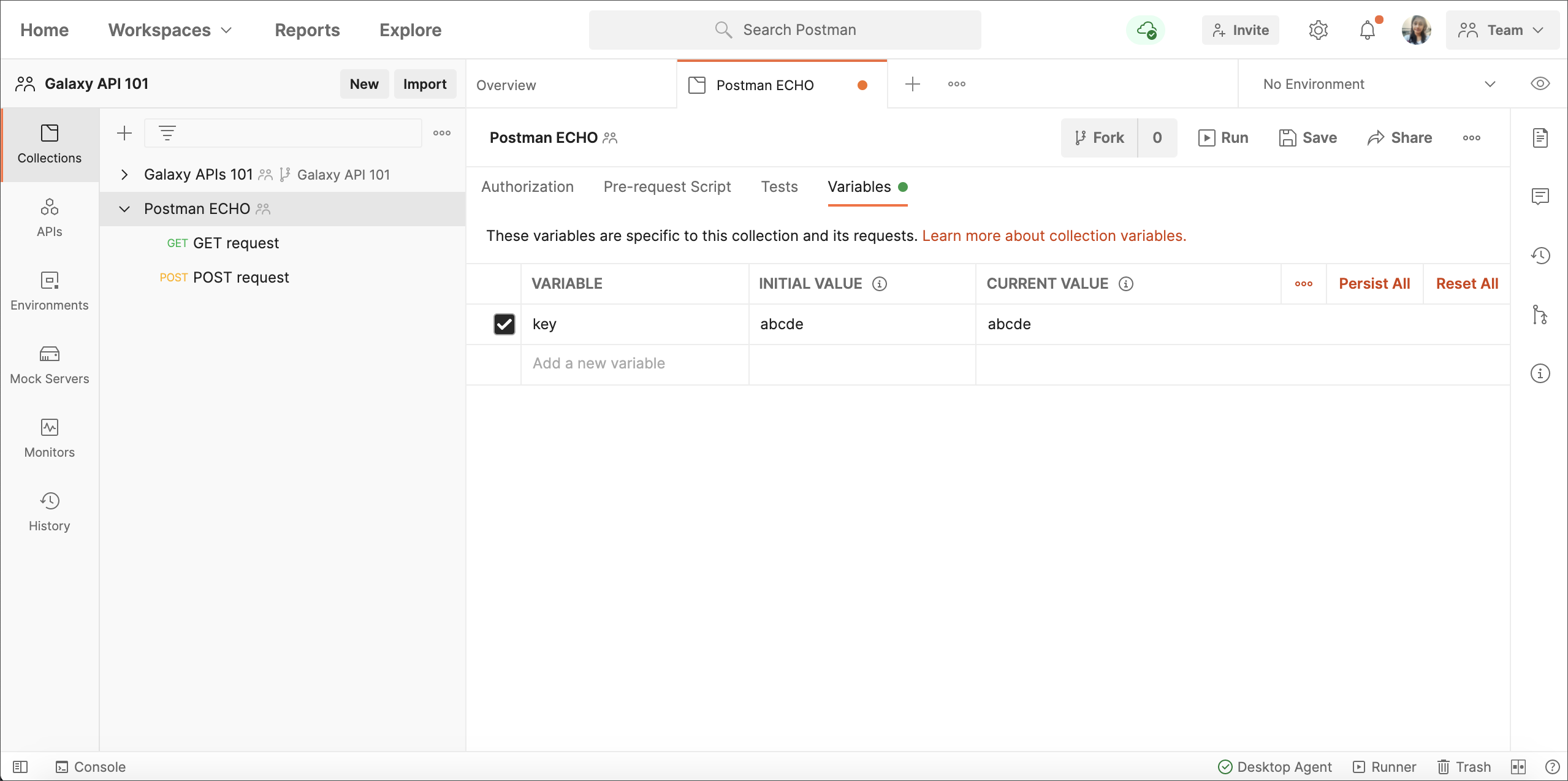
Task: Expand the Galaxy APIs 101 collection
Action: tap(124, 175)
